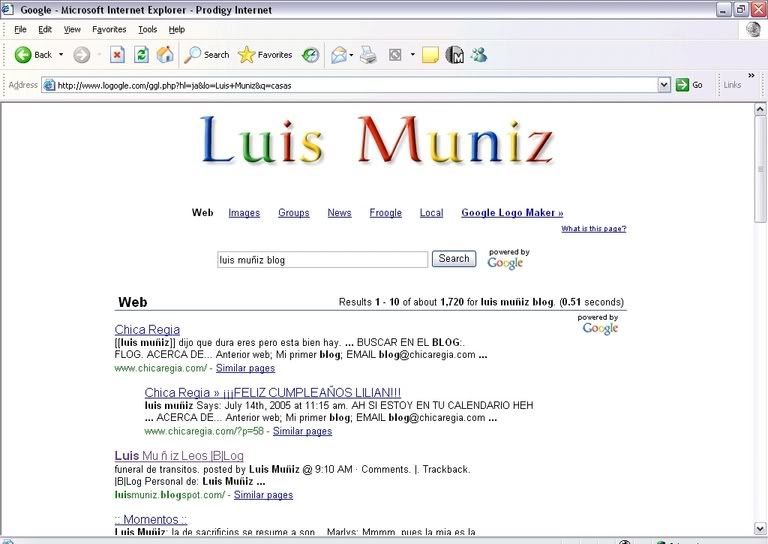This screenshot has height=544, width=768.
Task: Open the ':: Momentos ::' result link
Action: point(151,520)
